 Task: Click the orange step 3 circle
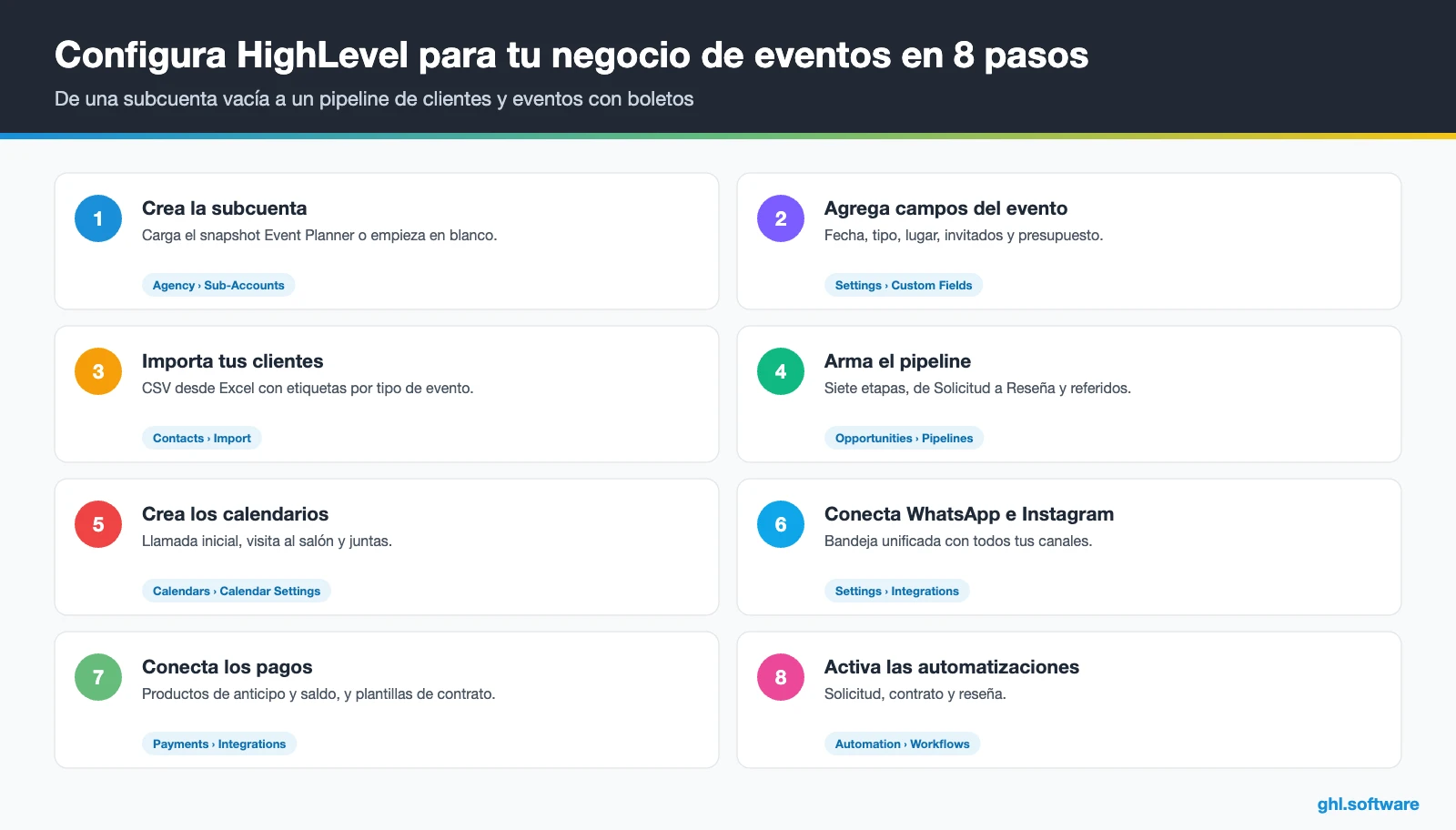[x=98, y=371]
